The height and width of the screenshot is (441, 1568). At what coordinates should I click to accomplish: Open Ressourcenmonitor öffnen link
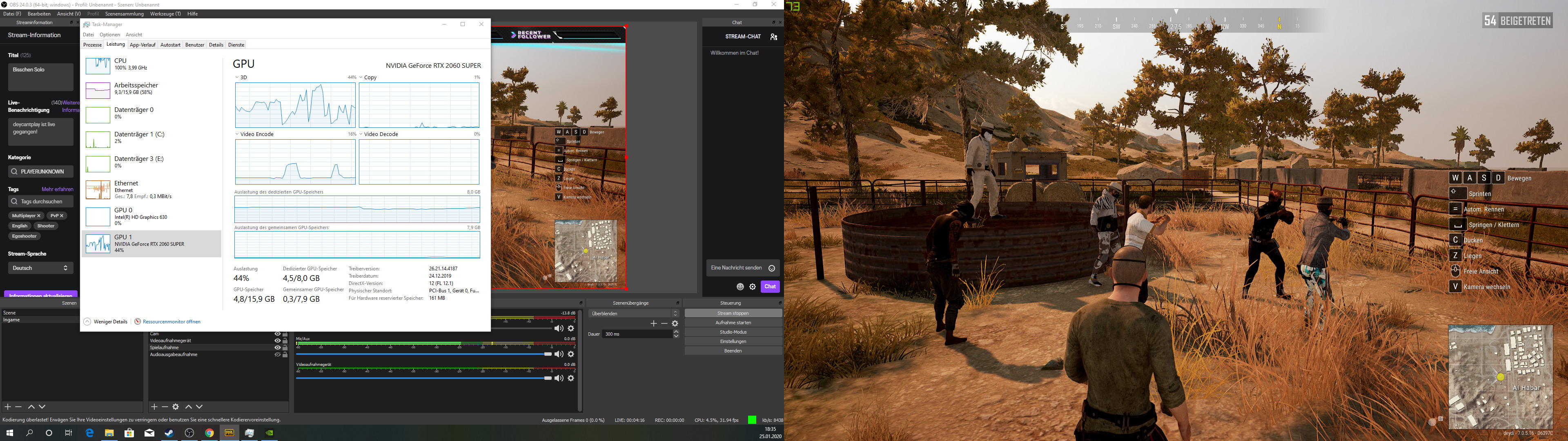point(171,322)
